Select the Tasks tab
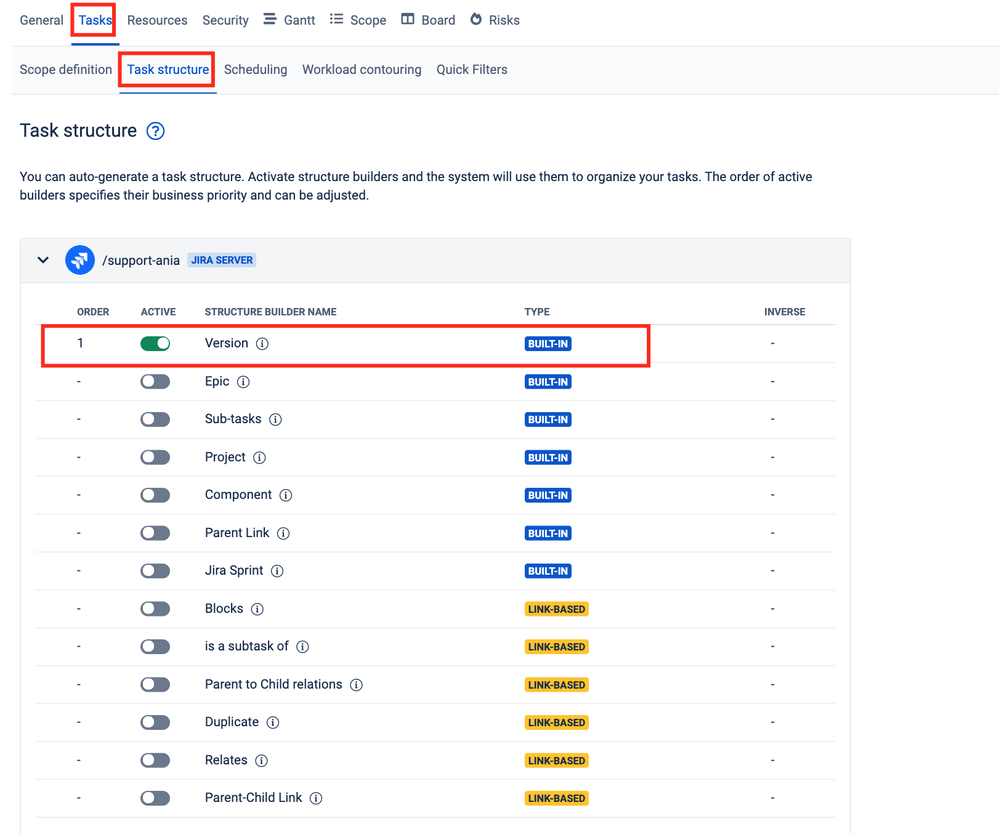Image resolution: width=999 pixels, height=834 pixels. (x=95, y=20)
